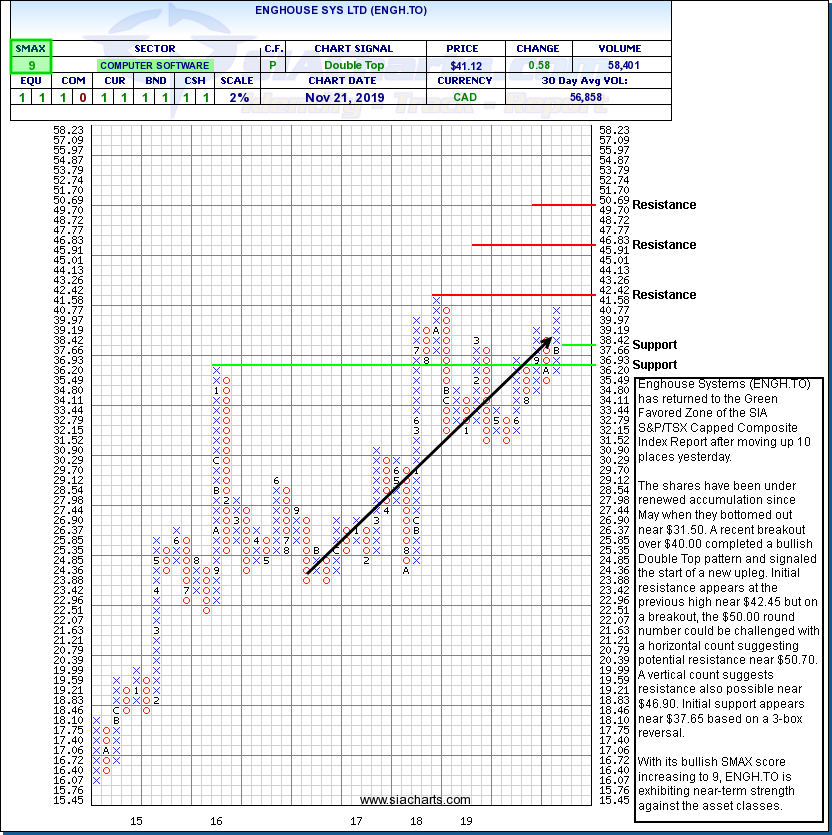Click the C.F. value P cell

coord(272,65)
